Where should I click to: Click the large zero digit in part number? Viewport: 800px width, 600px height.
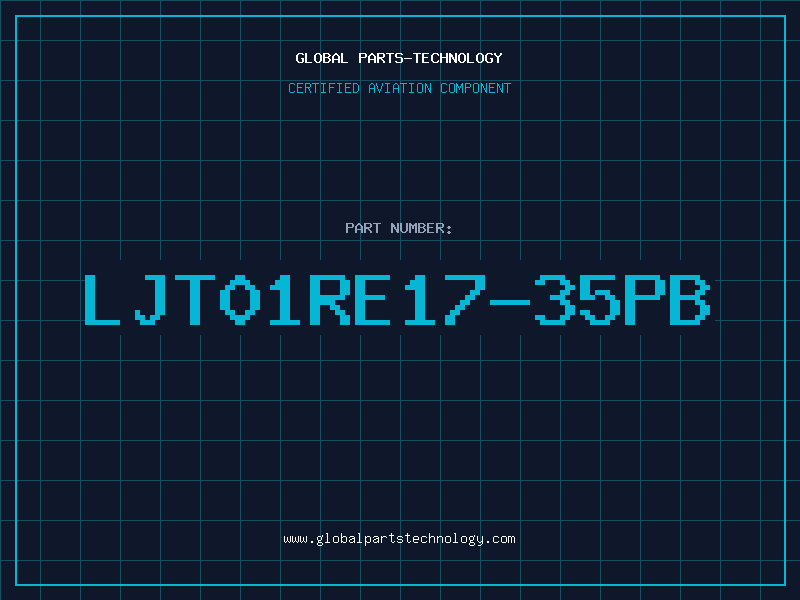tap(240, 299)
